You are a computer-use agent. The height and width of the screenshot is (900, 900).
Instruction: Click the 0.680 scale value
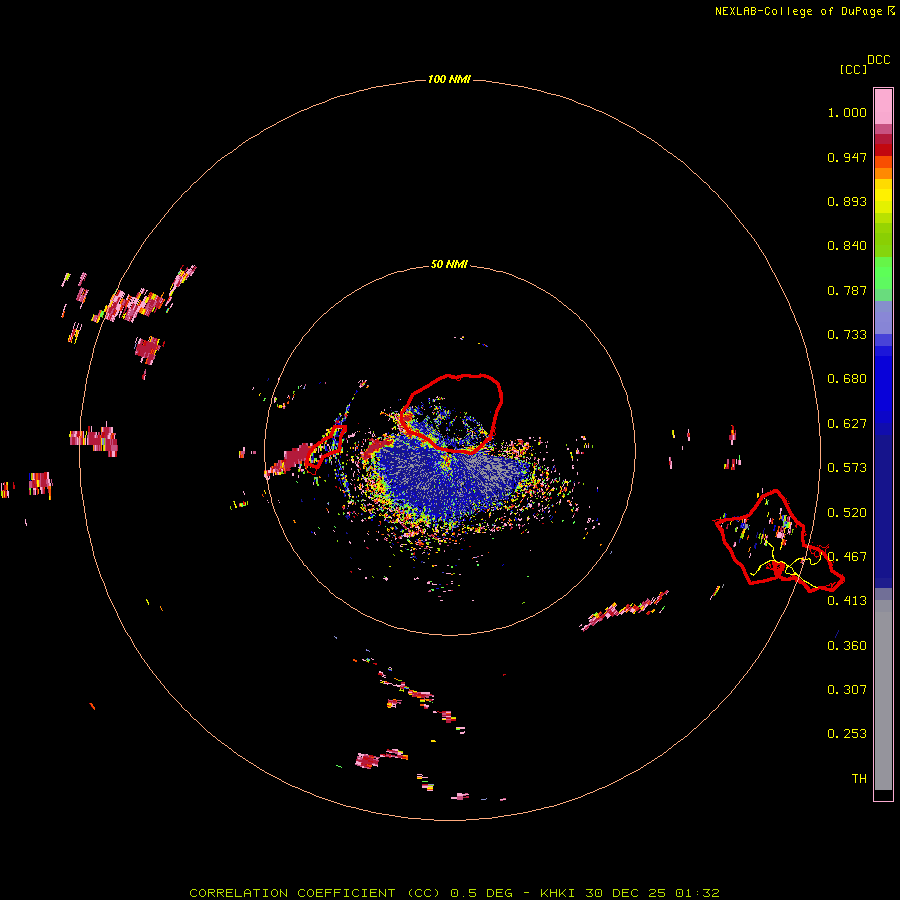pyautogui.click(x=847, y=379)
